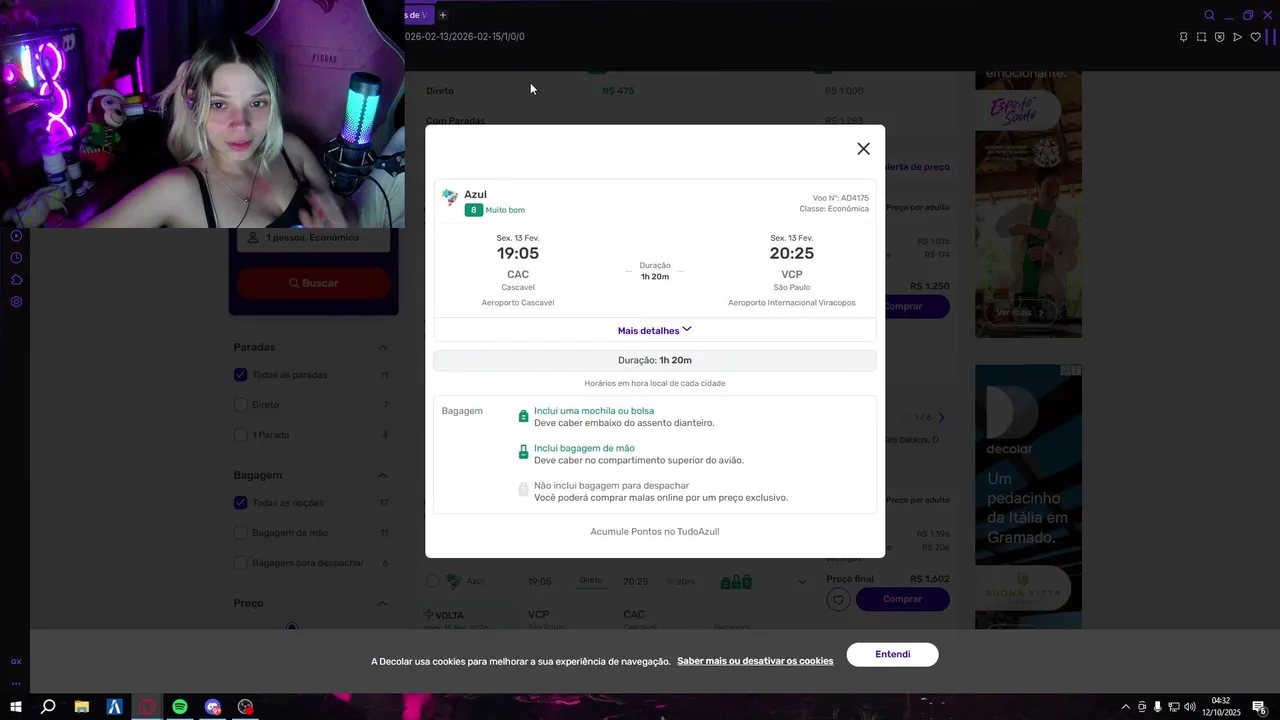
Task: Open Windows taskbar search
Action: [48, 707]
